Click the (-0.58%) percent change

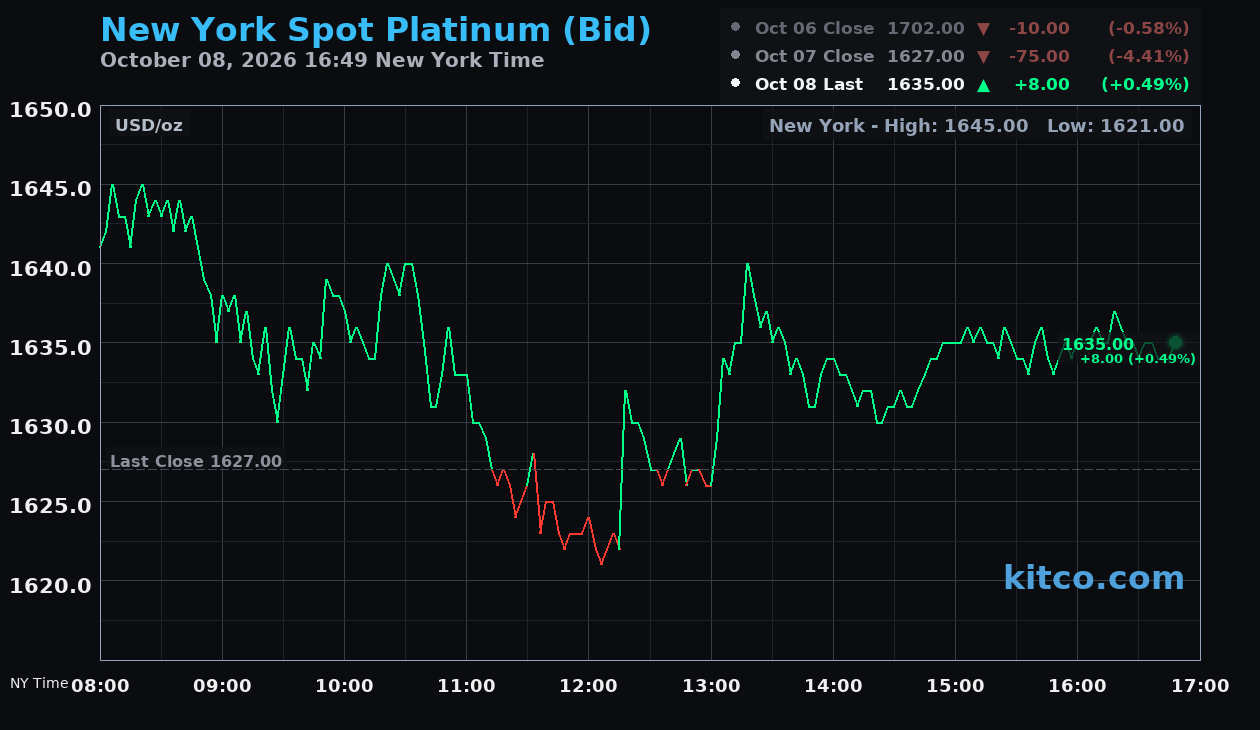point(1149,29)
